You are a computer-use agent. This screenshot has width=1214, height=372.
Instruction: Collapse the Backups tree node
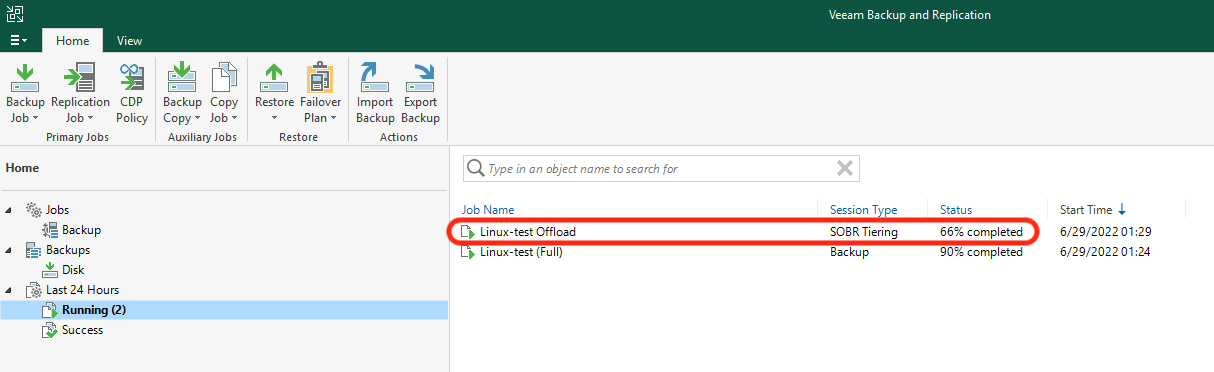point(10,250)
